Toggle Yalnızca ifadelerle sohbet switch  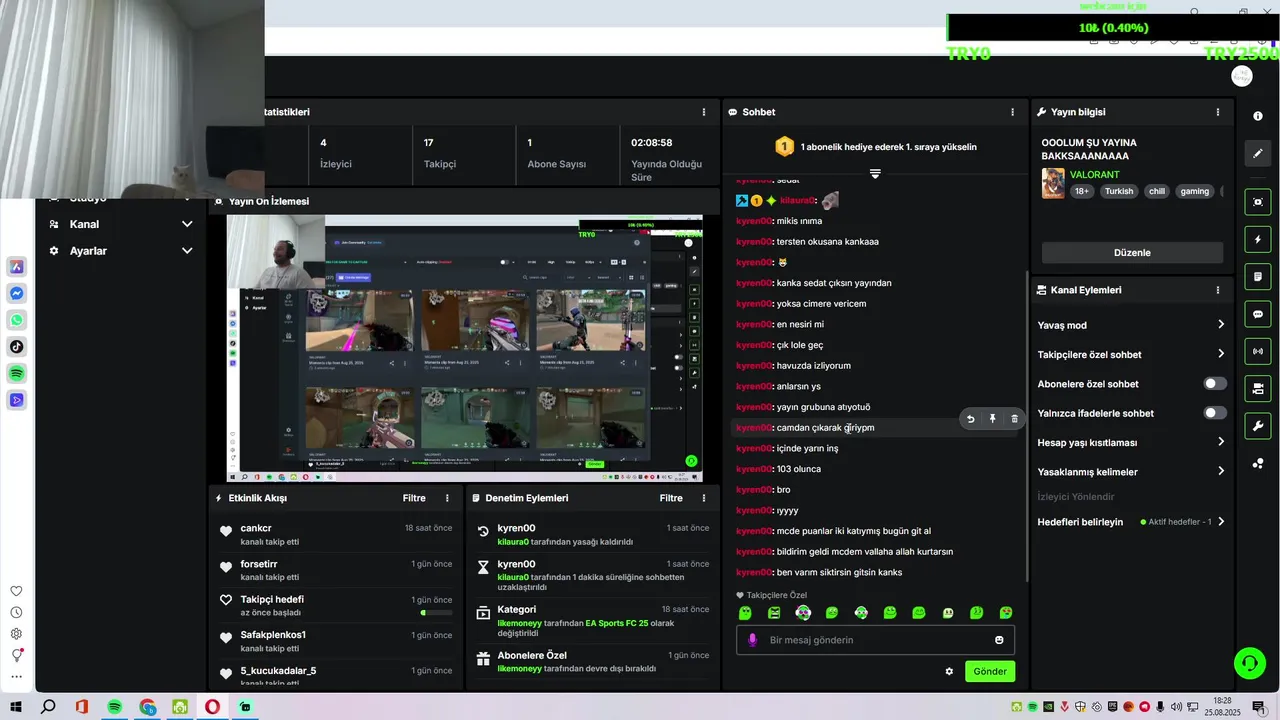[1215, 413]
